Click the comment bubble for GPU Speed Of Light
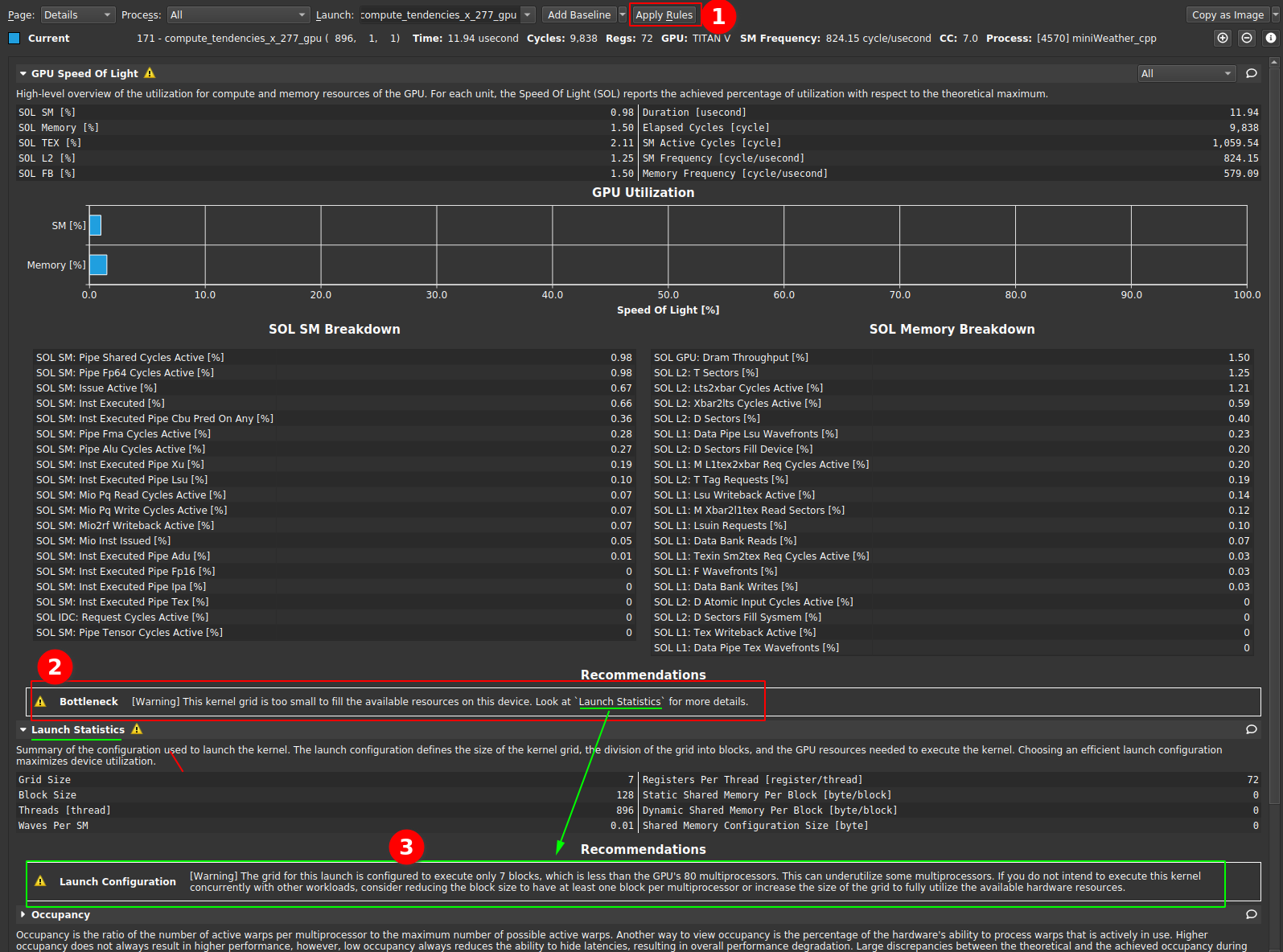The height and width of the screenshot is (952, 1283). (1252, 73)
